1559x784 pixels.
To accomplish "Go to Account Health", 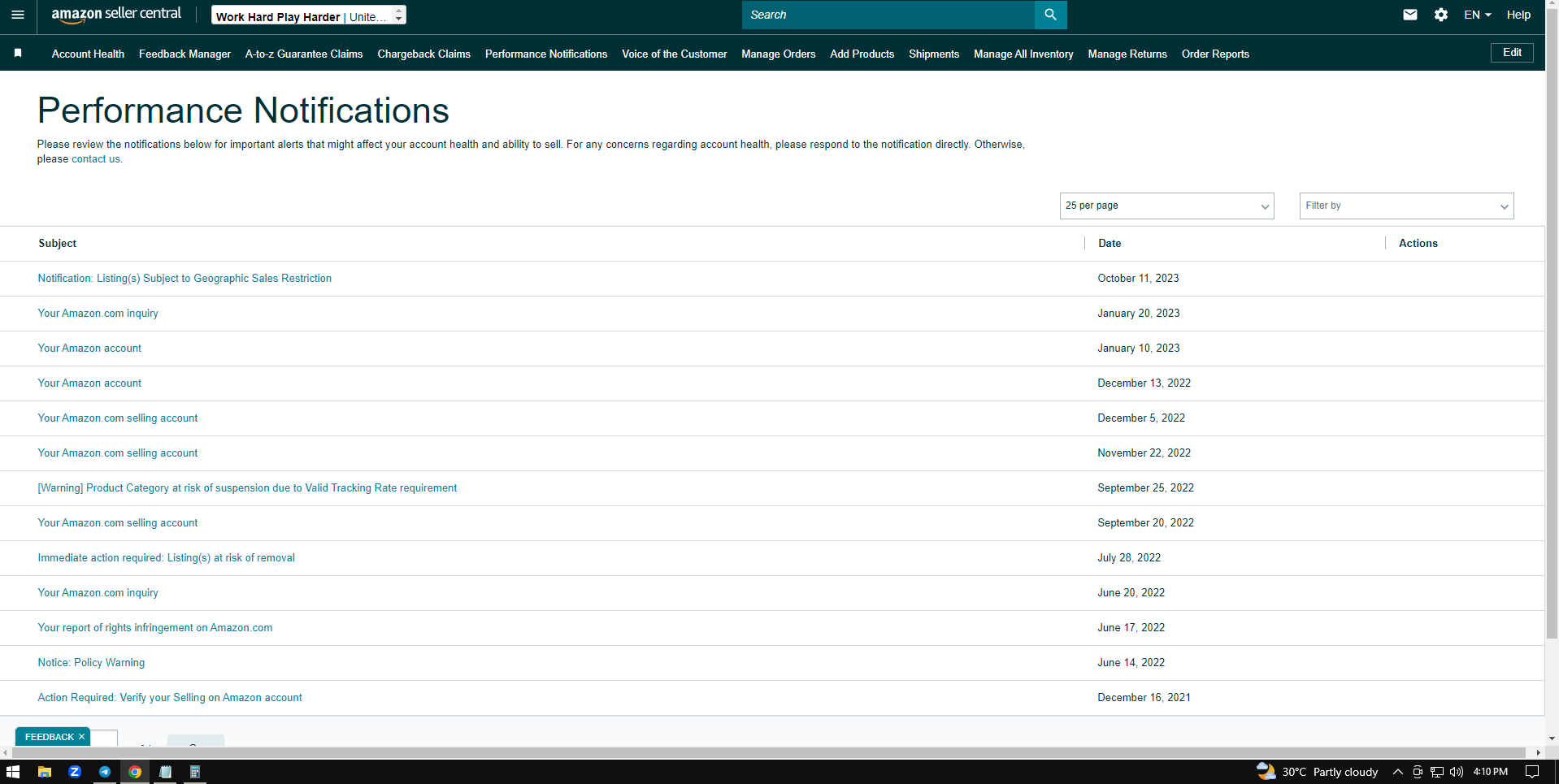I will pyautogui.click(x=88, y=54).
